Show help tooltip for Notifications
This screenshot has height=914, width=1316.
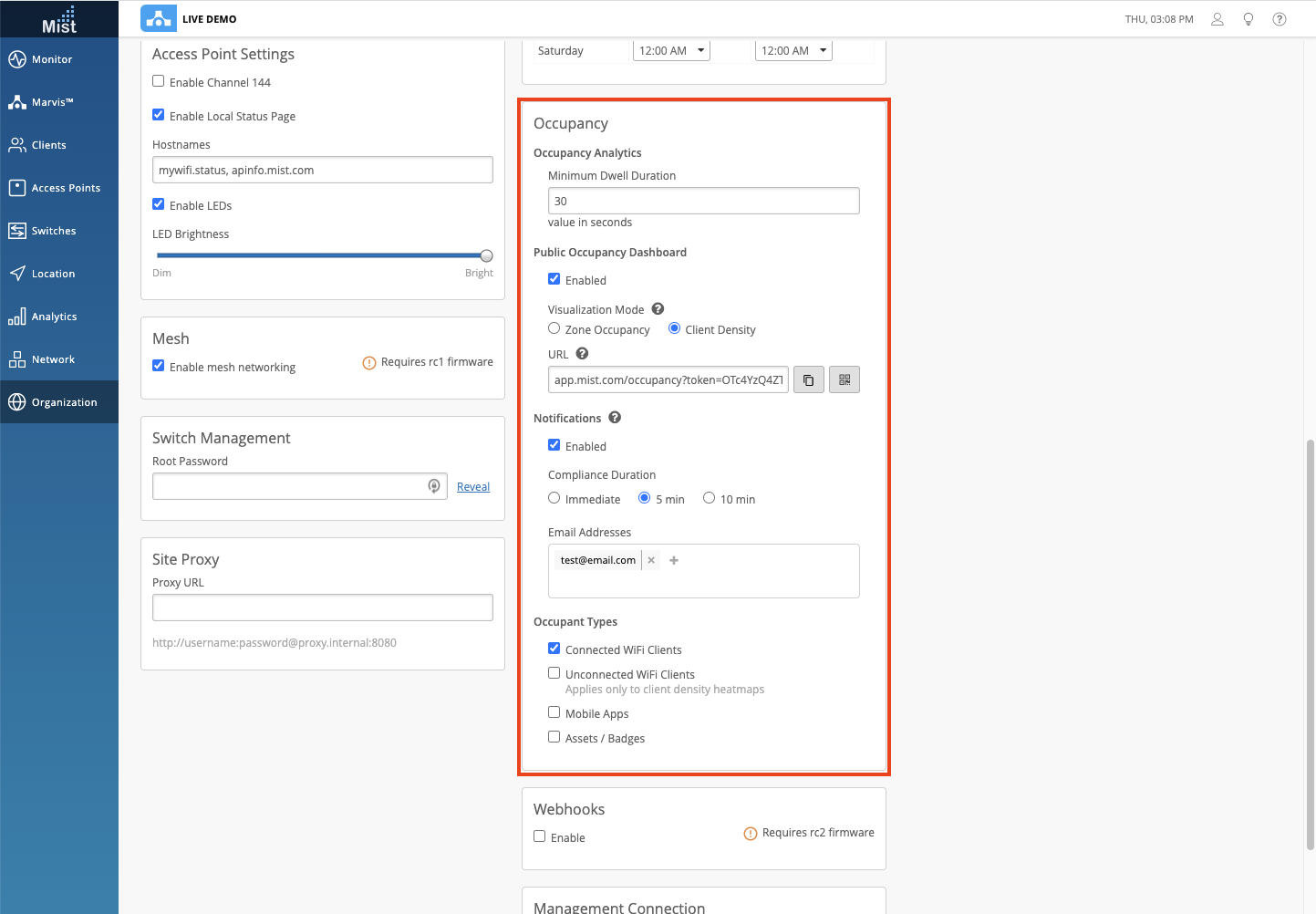(615, 418)
